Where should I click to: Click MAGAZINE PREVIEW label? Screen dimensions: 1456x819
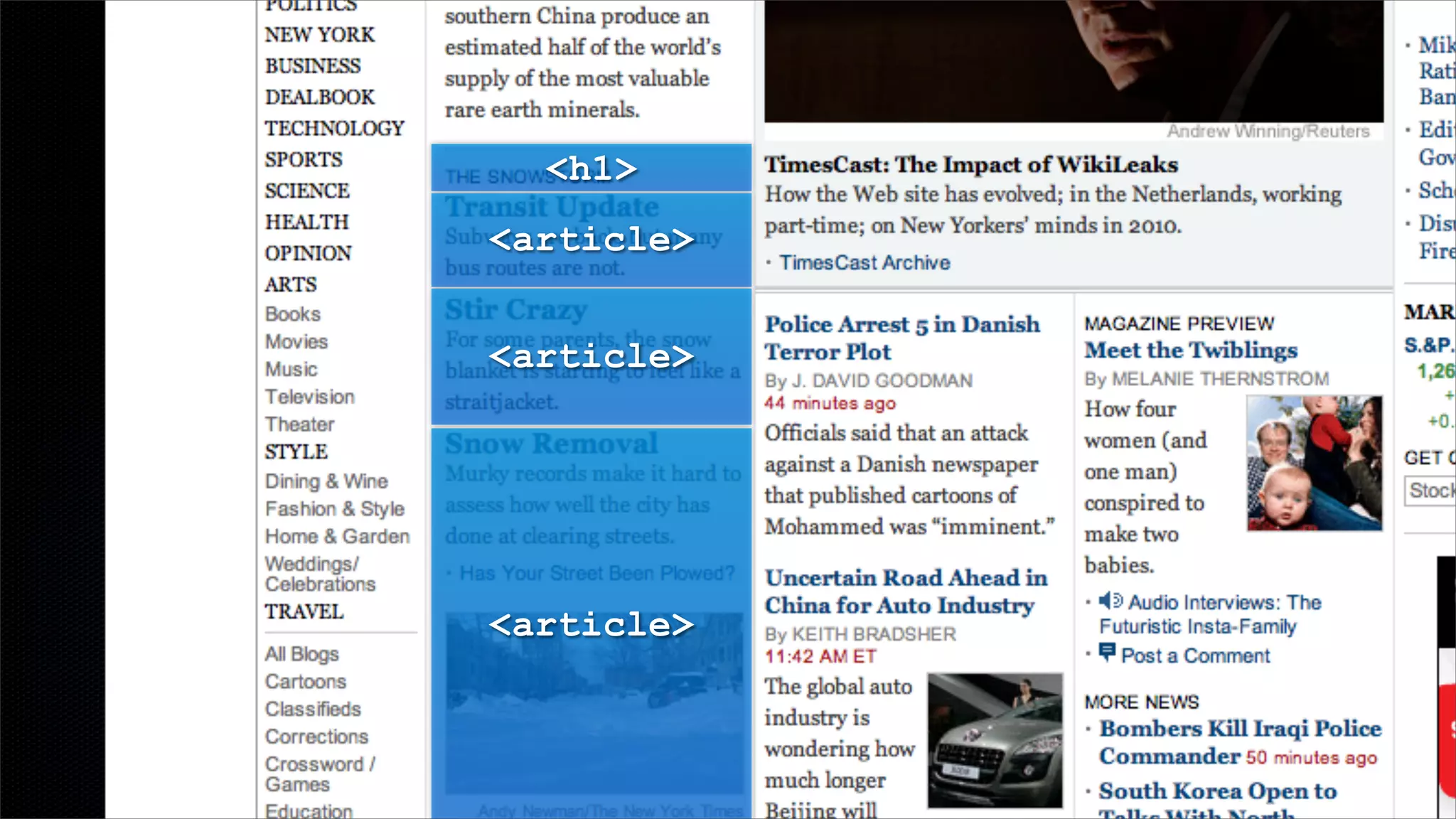(1179, 324)
